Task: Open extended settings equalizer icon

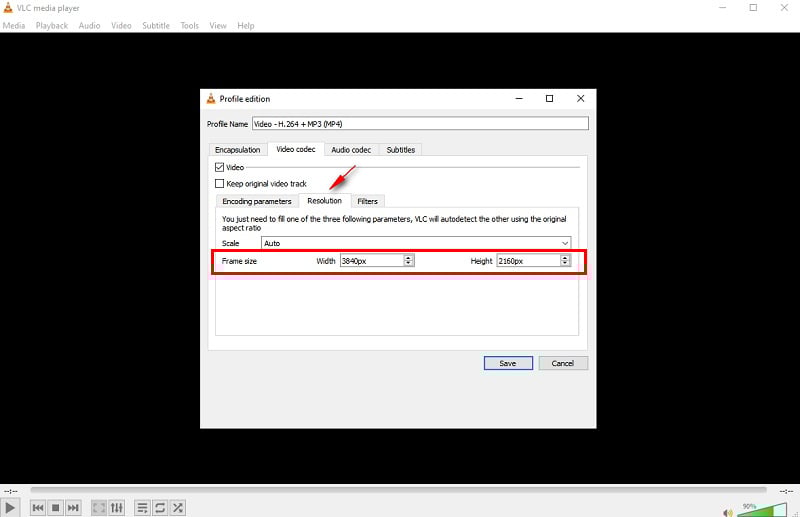Action: pos(117,508)
